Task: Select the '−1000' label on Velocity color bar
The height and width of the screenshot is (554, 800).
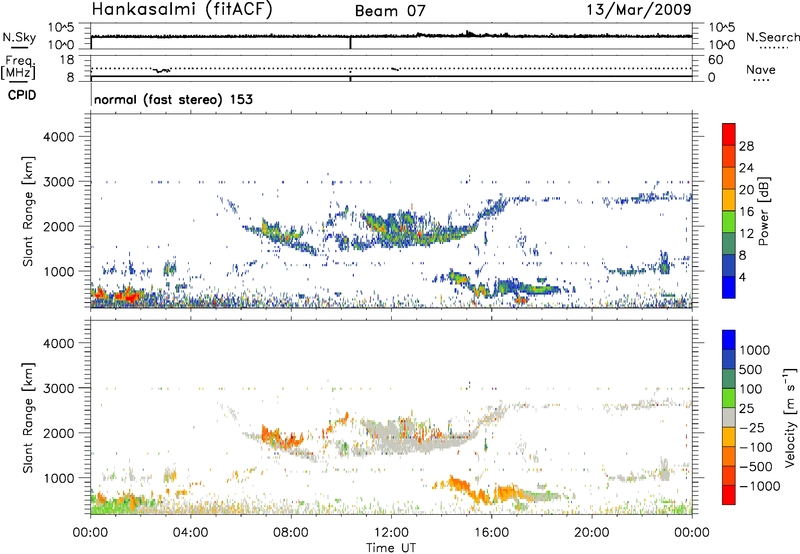Action: pos(760,486)
